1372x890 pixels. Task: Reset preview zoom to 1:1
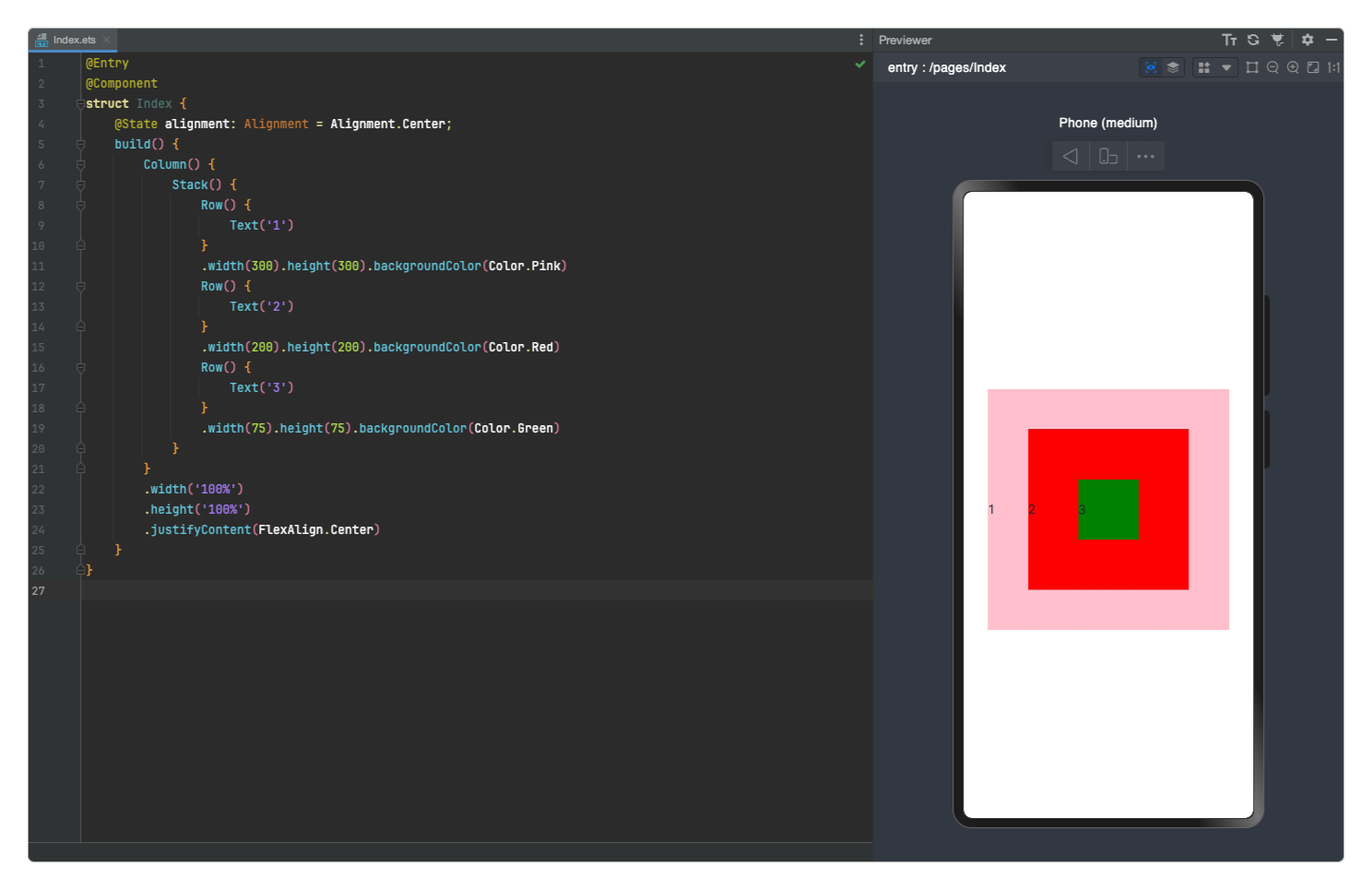click(1333, 67)
